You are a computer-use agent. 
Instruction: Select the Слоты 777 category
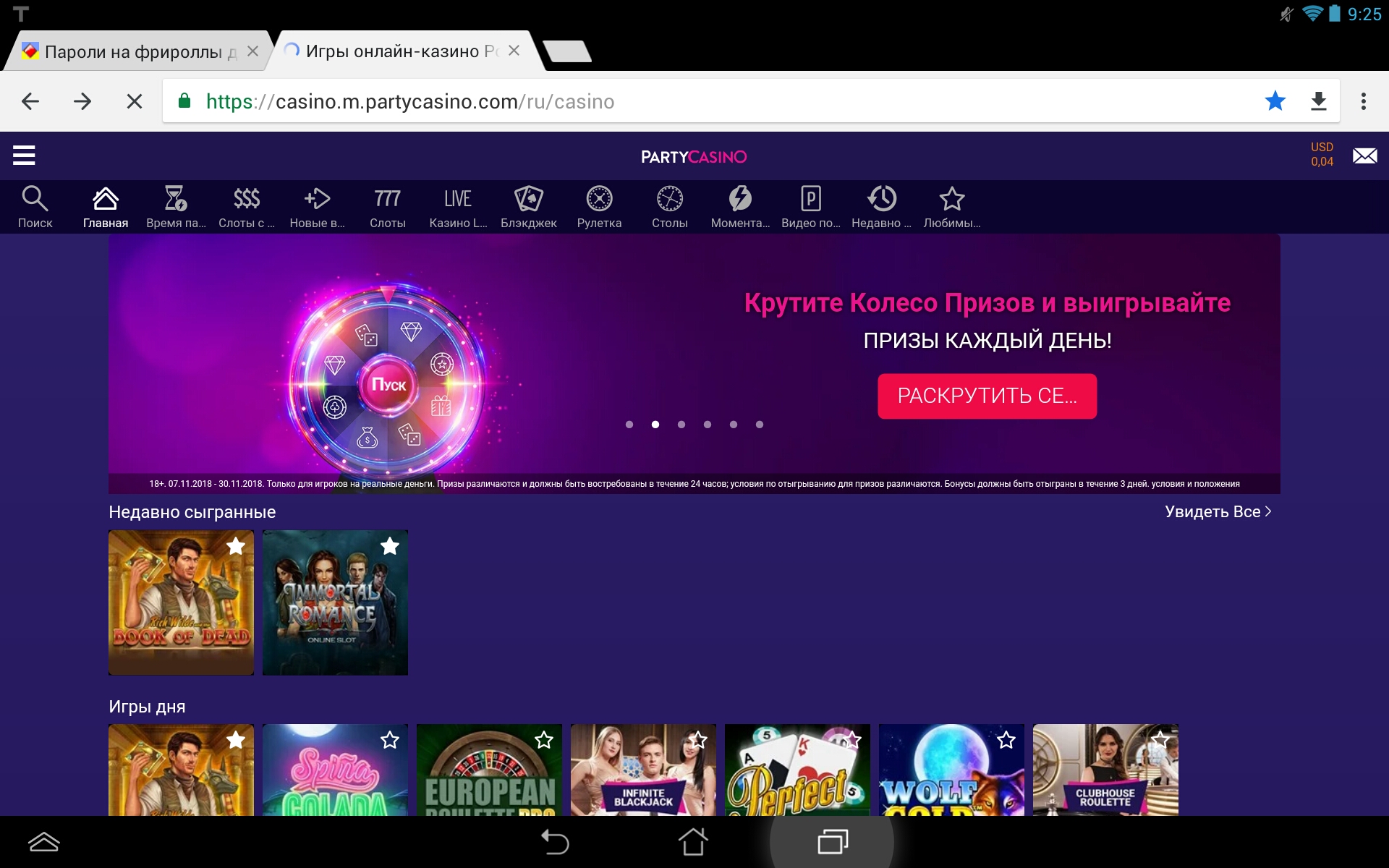388,207
